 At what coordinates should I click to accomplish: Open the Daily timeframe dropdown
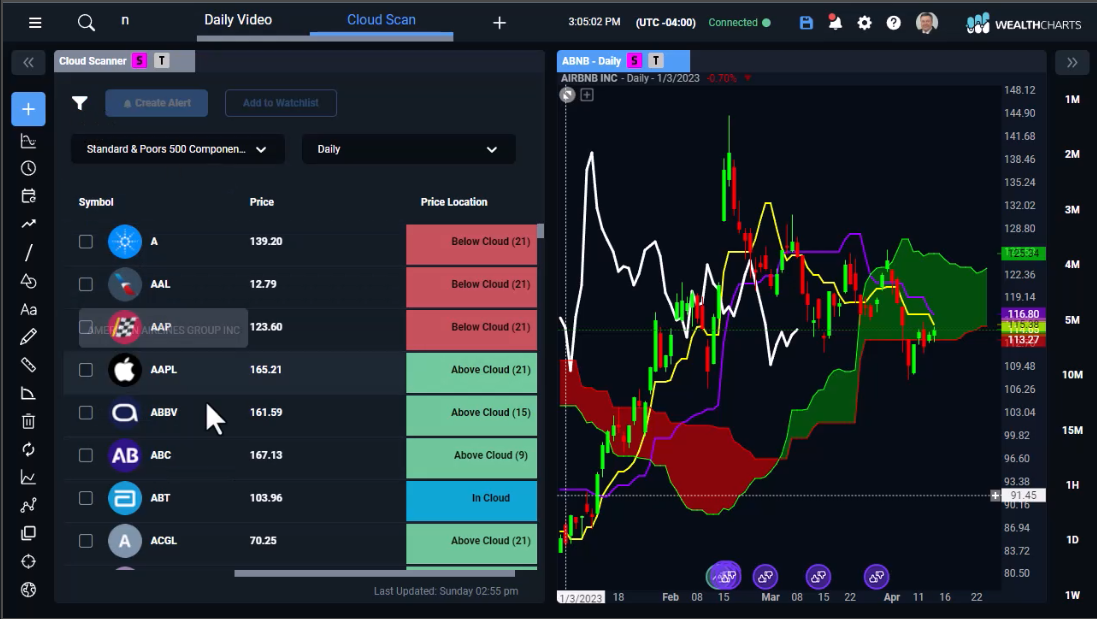pyautogui.click(x=409, y=149)
